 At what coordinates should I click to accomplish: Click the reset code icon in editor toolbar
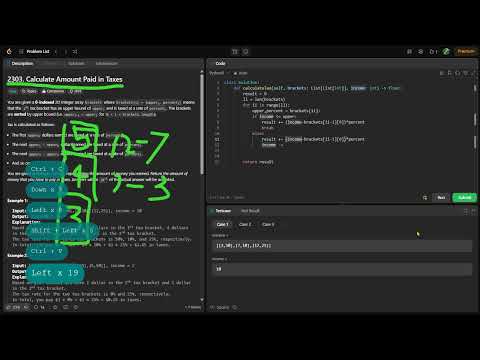[x=466, y=73]
